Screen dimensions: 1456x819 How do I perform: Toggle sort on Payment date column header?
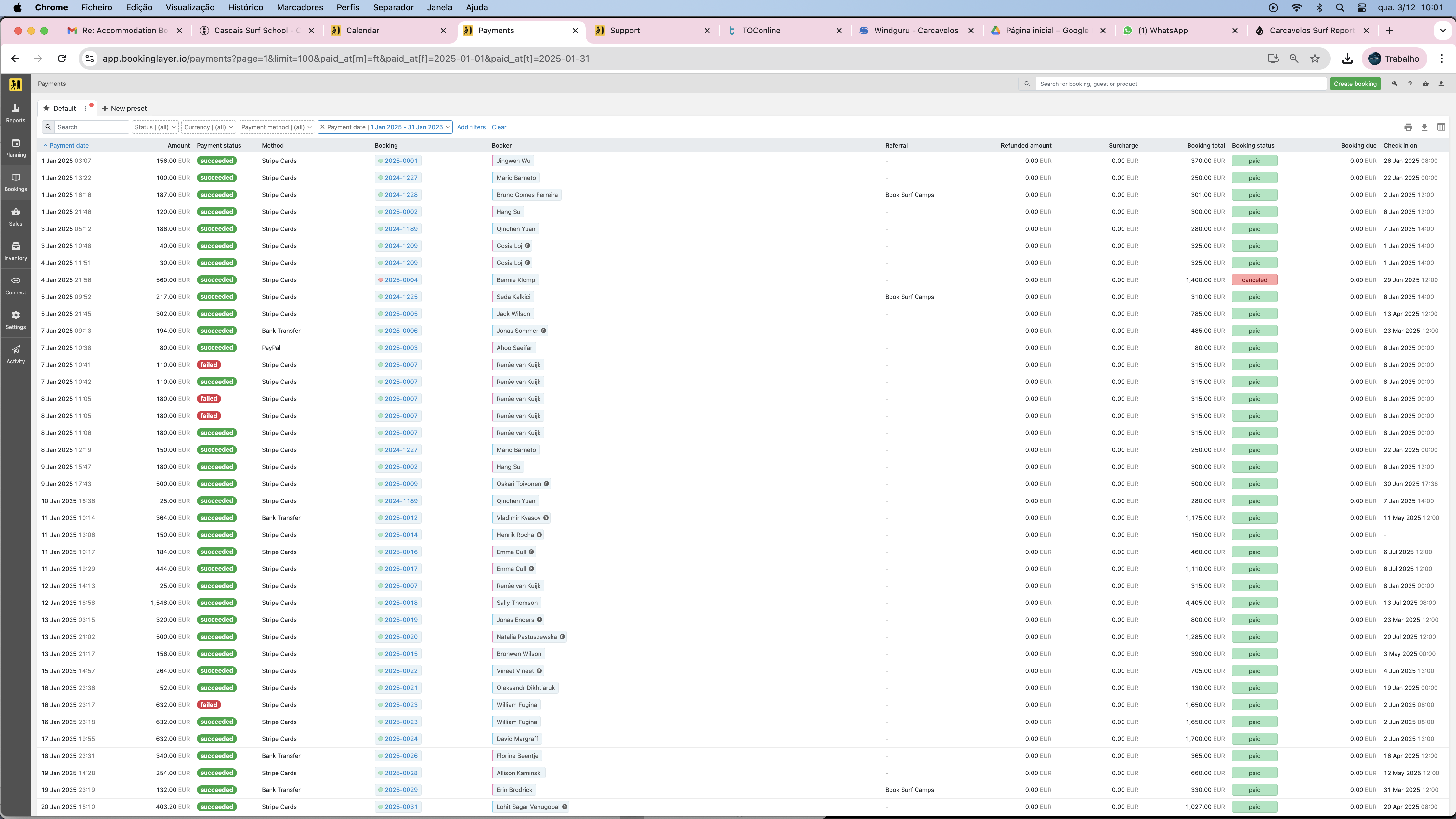(x=68, y=145)
